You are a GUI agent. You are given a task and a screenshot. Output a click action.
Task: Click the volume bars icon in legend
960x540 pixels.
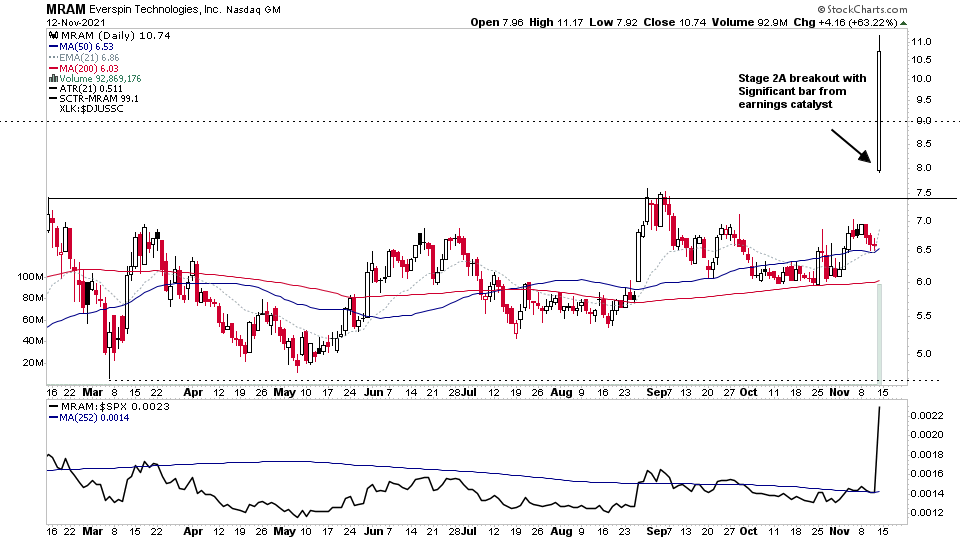tap(53, 78)
